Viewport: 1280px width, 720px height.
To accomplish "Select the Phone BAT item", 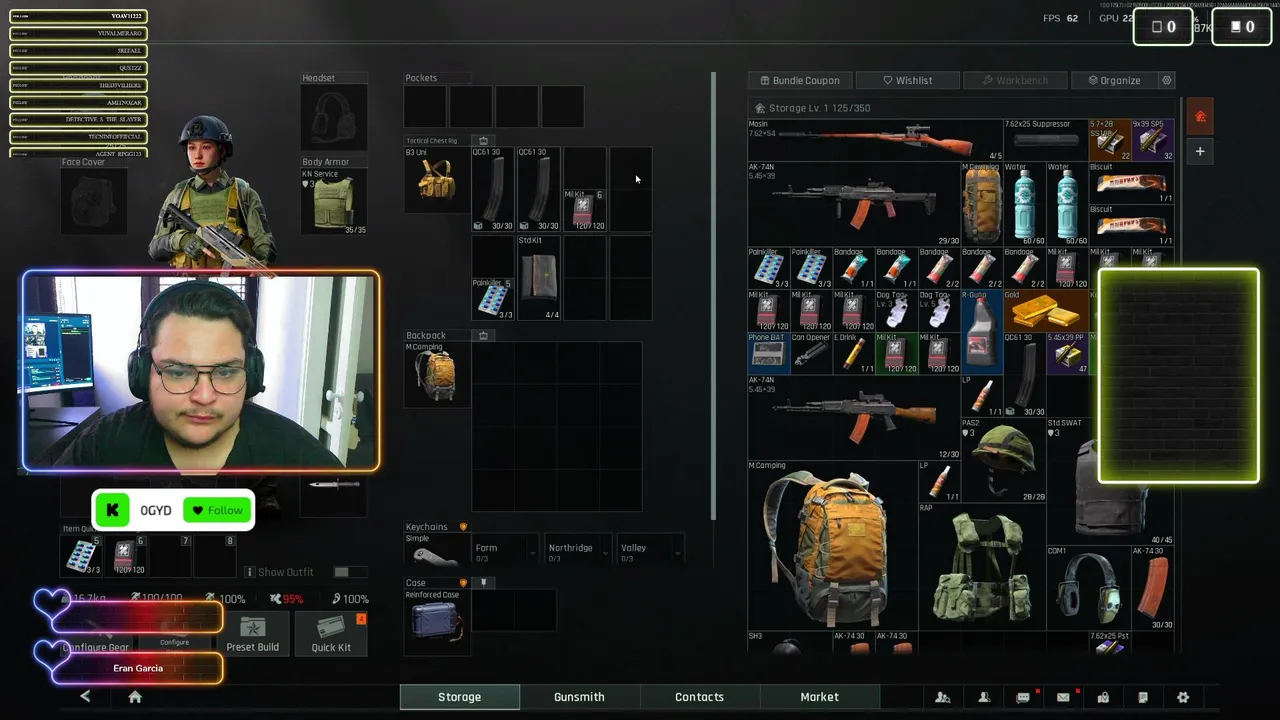I will pyautogui.click(x=768, y=353).
